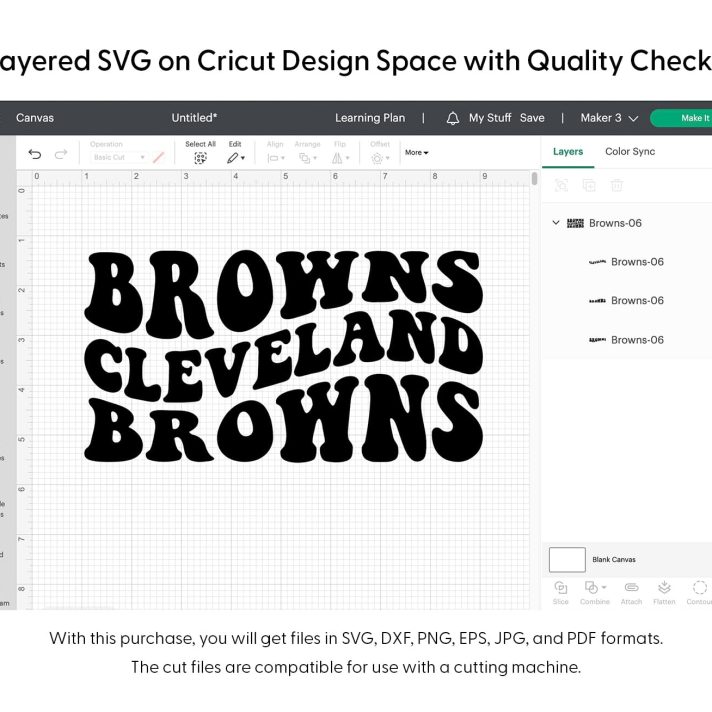Switch to the Color Sync tab
Image resolution: width=712 pixels, height=712 pixels.
tap(630, 152)
